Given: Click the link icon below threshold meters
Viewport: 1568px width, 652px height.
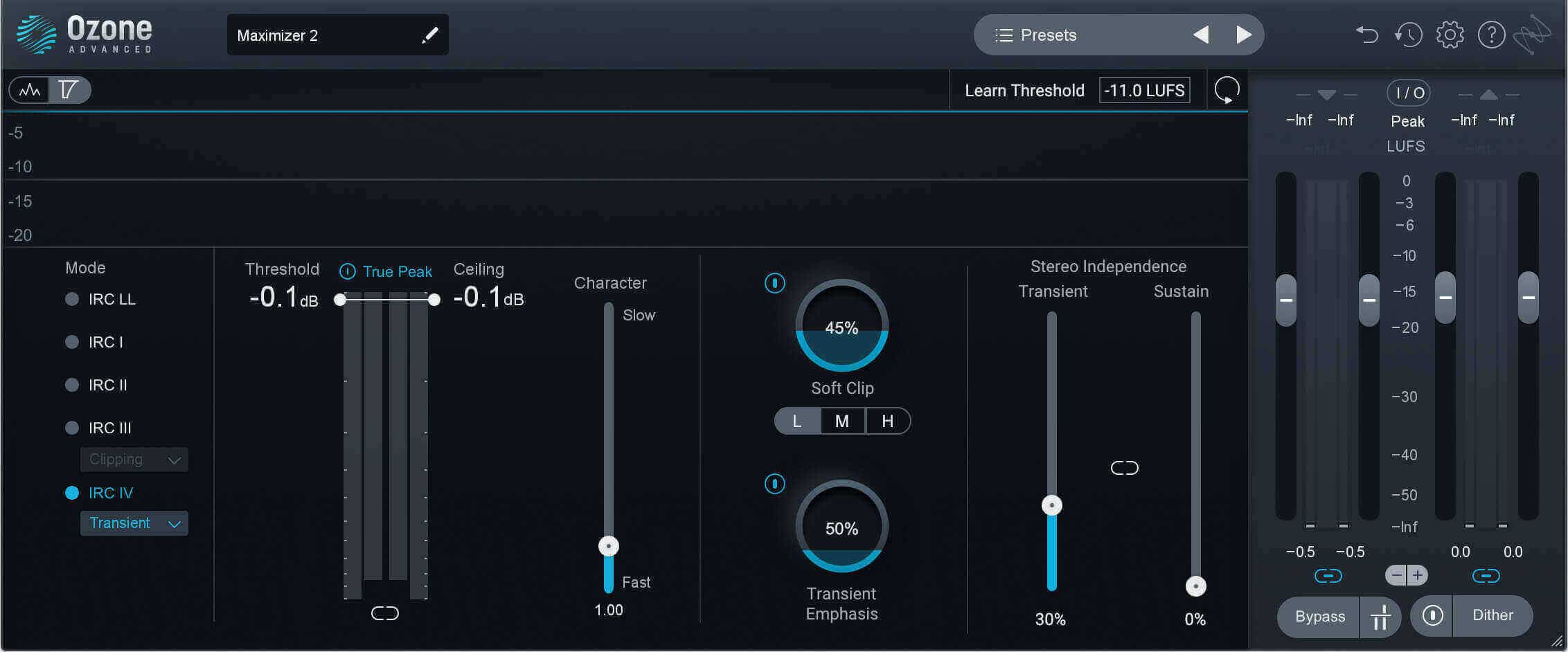Looking at the screenshot, I should [385, 613].
